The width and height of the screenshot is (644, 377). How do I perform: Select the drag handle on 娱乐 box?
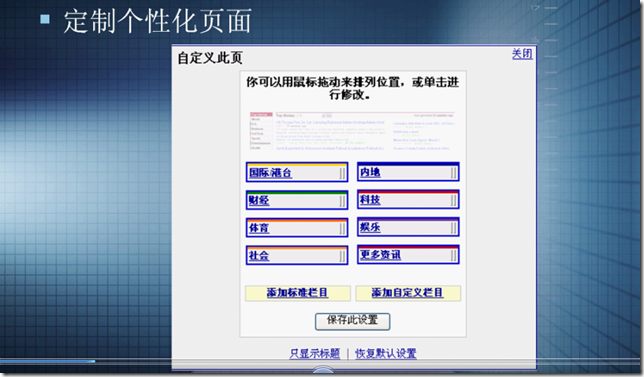tap(453, 228)
